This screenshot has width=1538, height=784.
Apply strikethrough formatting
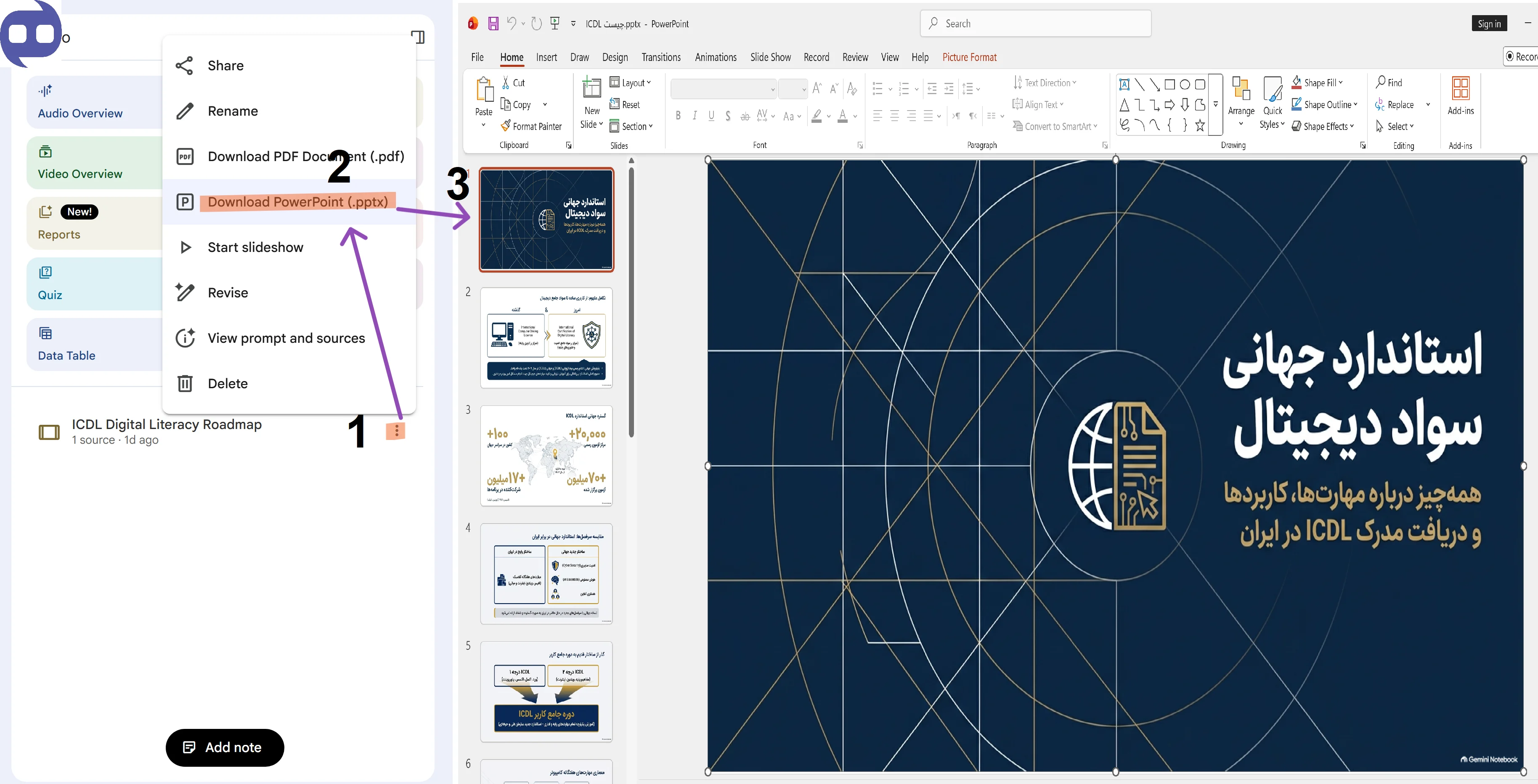(x=745, y=117)
